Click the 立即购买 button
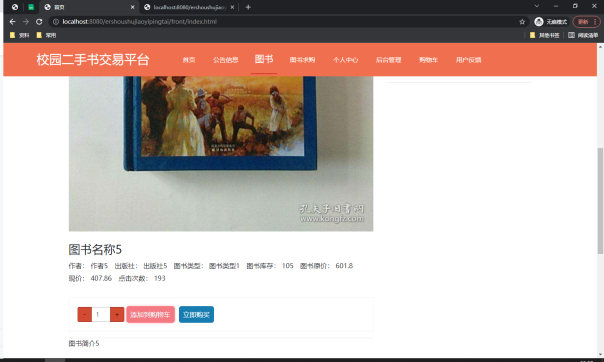 click(x=196, y=315)
